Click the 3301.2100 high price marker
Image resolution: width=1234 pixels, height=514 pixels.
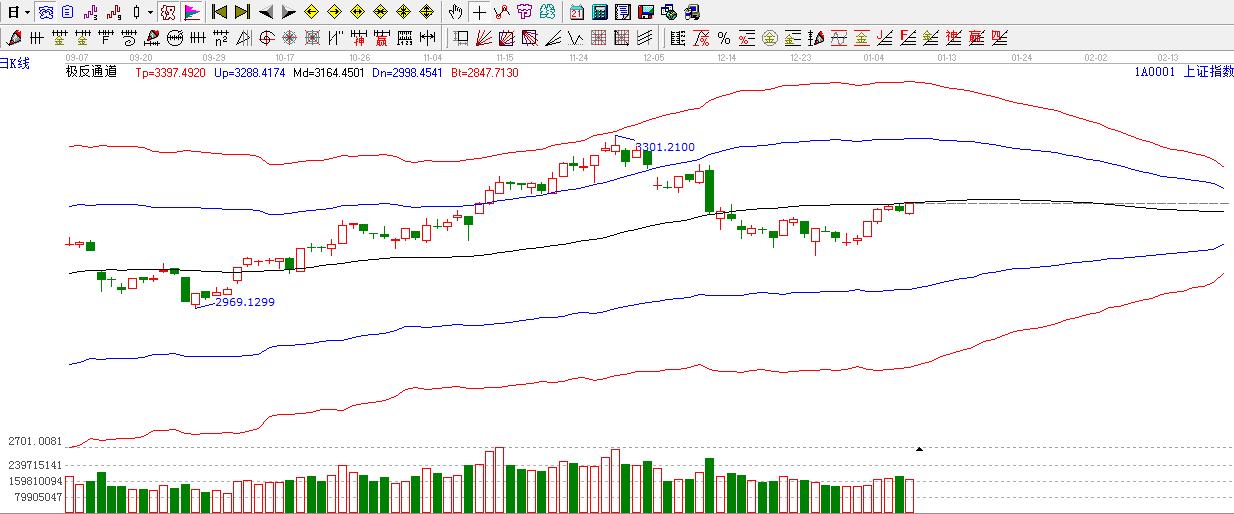click(x=665, y=147)
